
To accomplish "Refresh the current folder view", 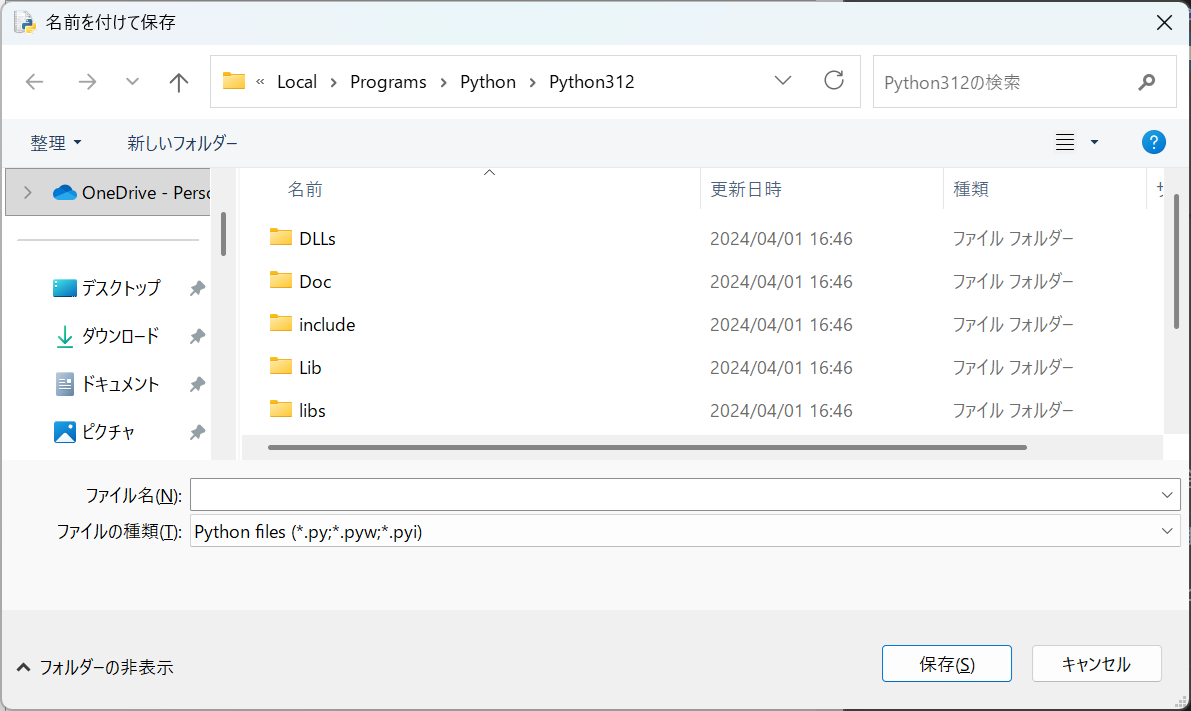I will pos(834,81).
